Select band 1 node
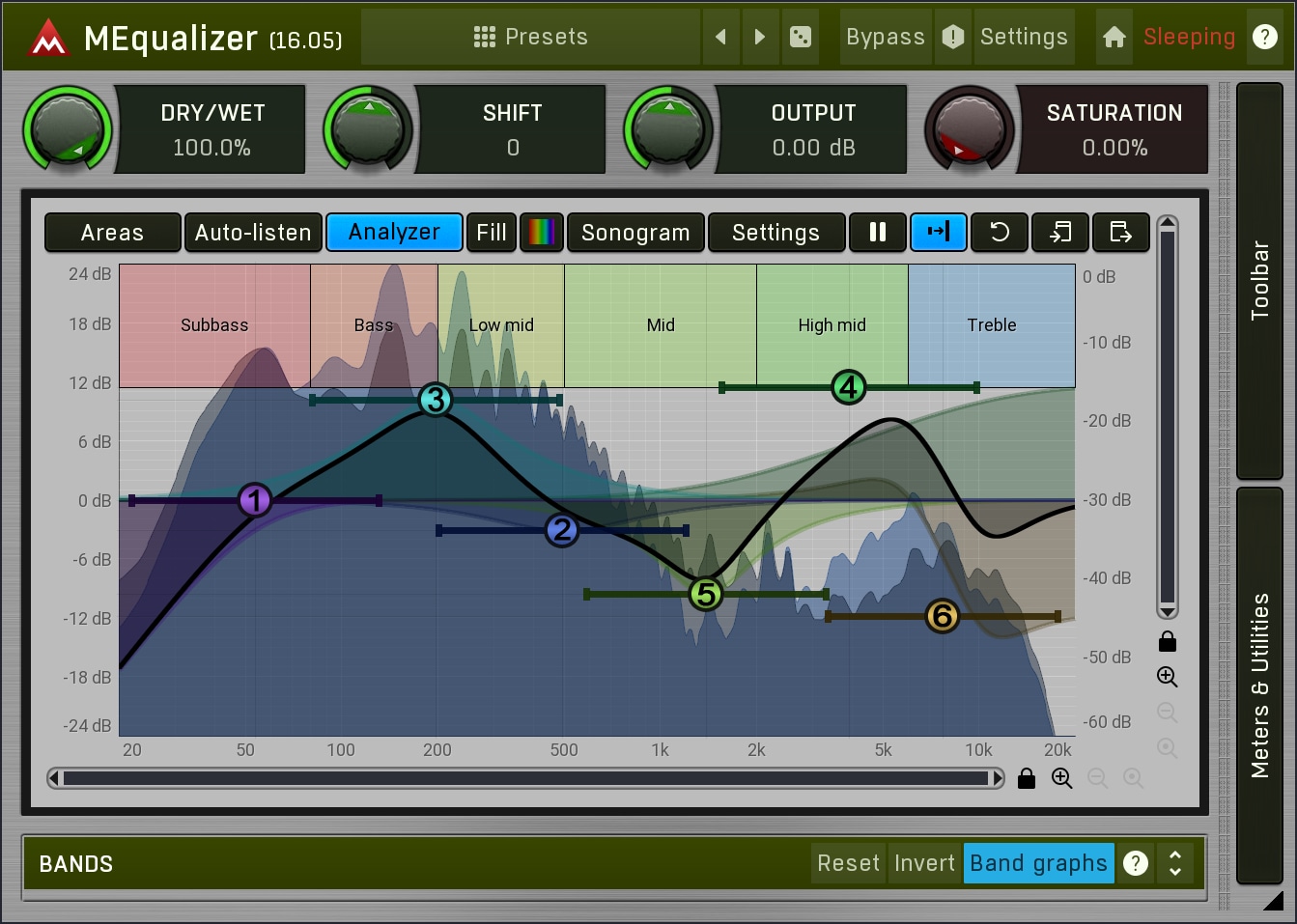 (x=255, y=500)
